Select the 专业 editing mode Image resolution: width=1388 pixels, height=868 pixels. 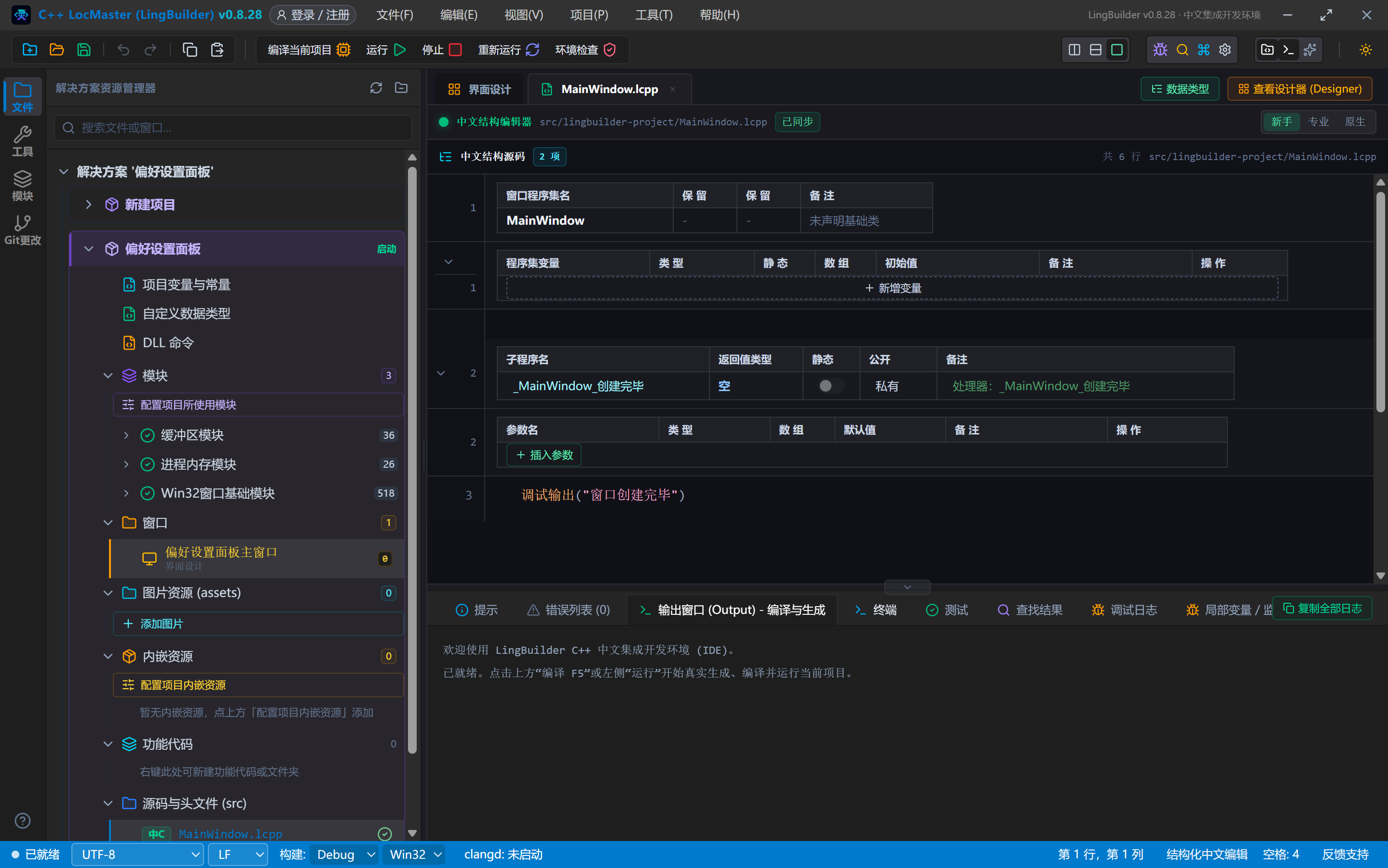pos(1318,122)
